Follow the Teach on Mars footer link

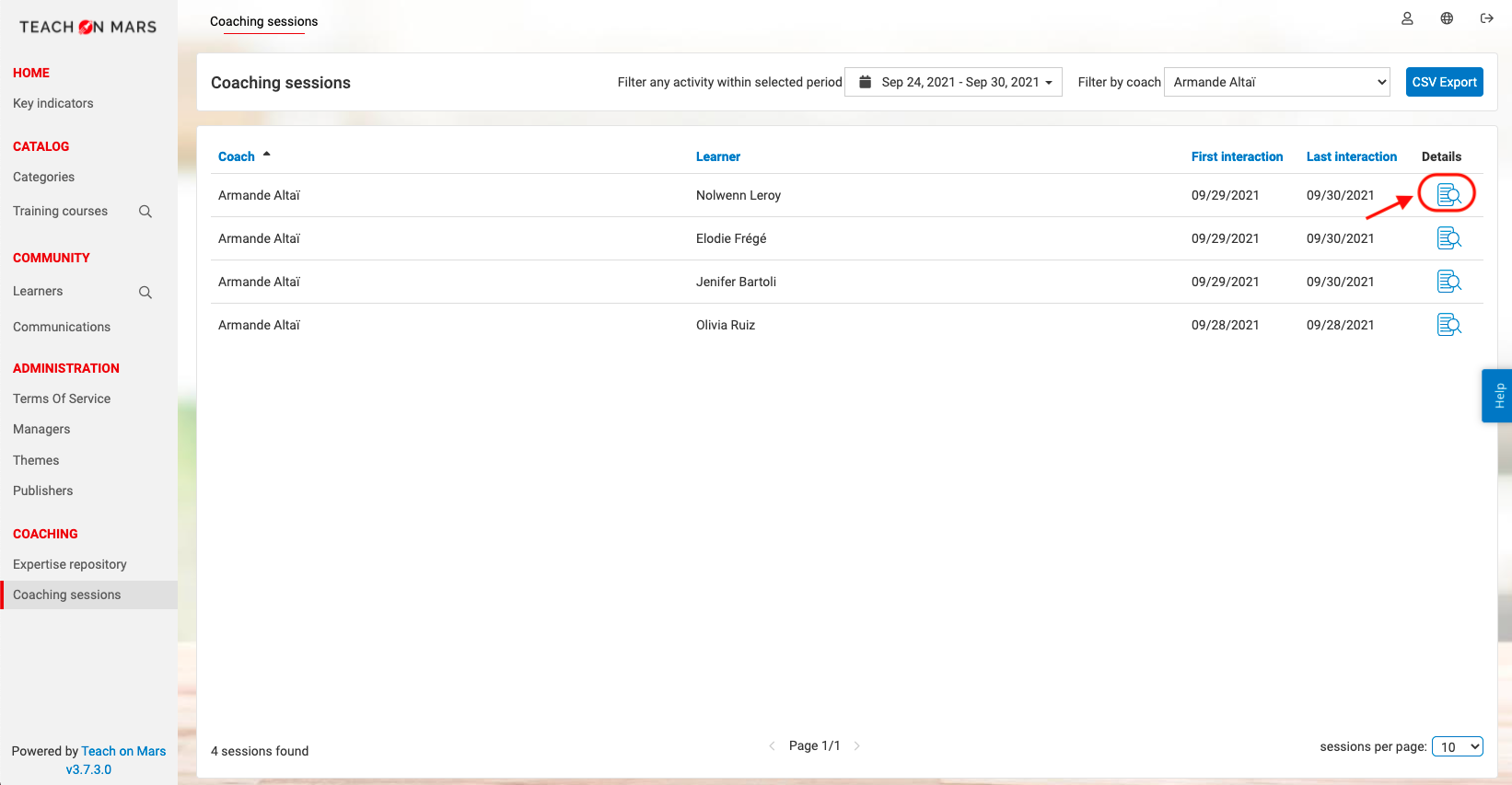[x=123, y=751]
